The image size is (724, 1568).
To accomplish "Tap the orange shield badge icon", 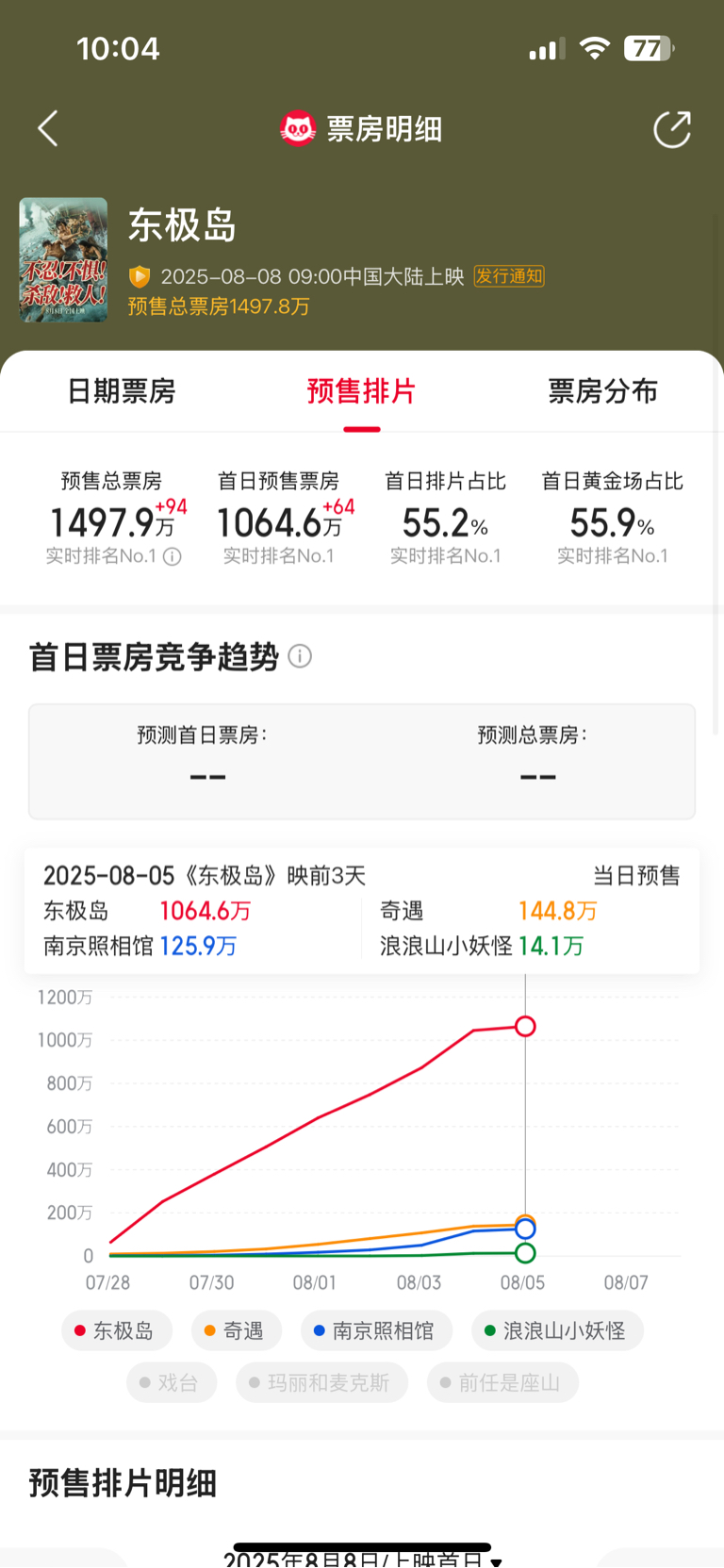I will 140,276.
